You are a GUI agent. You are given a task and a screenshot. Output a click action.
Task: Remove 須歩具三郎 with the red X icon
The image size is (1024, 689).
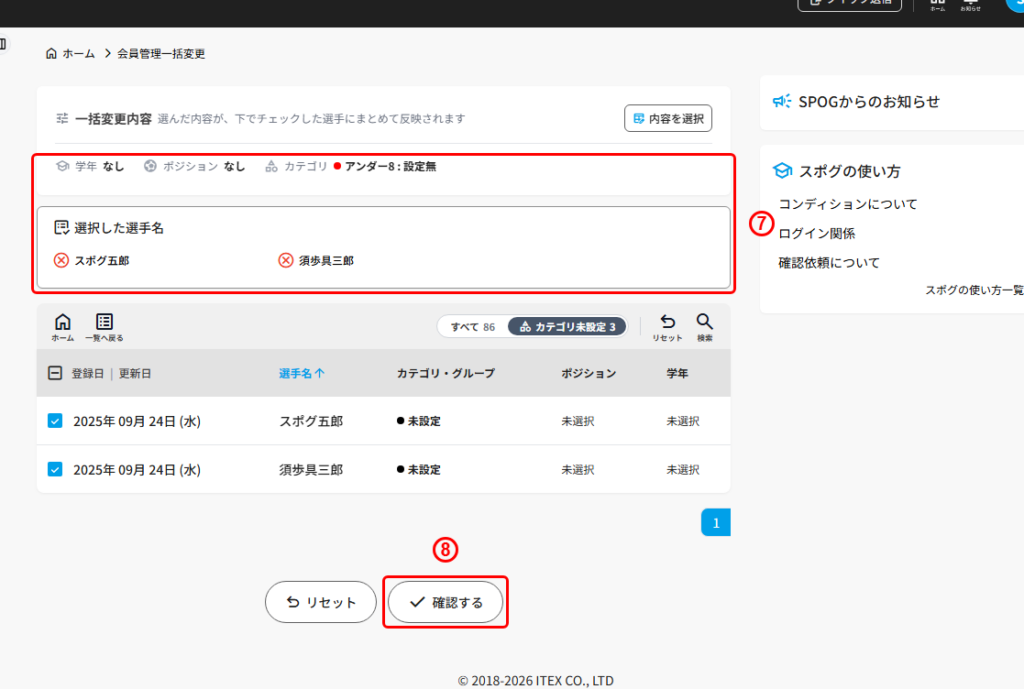(x=286, y=261)
